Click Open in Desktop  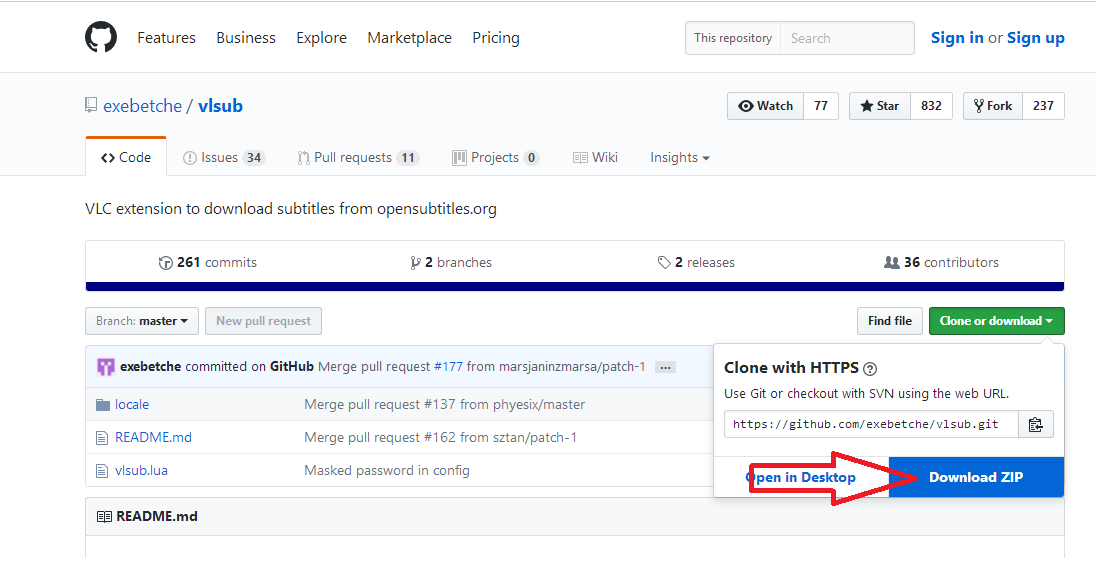tap(801, 477)
